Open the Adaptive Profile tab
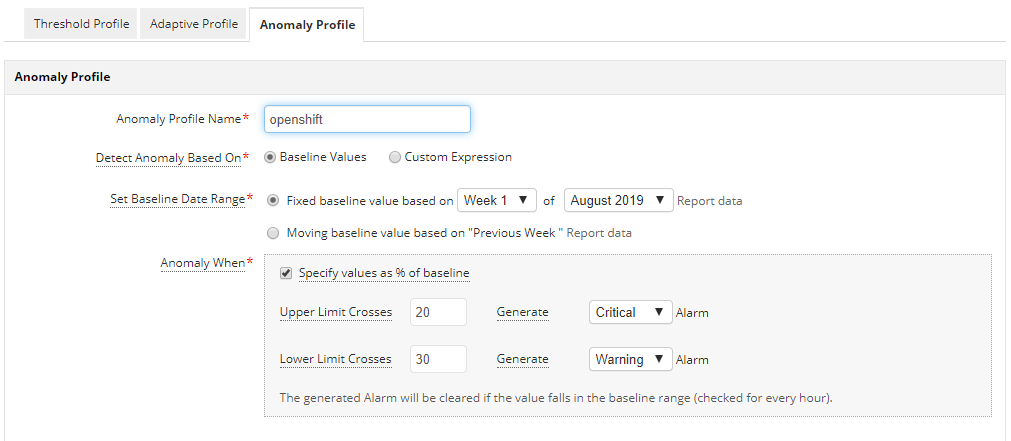Image resolution: width=1011 pixels, height=441 pixels. (194, 24)
